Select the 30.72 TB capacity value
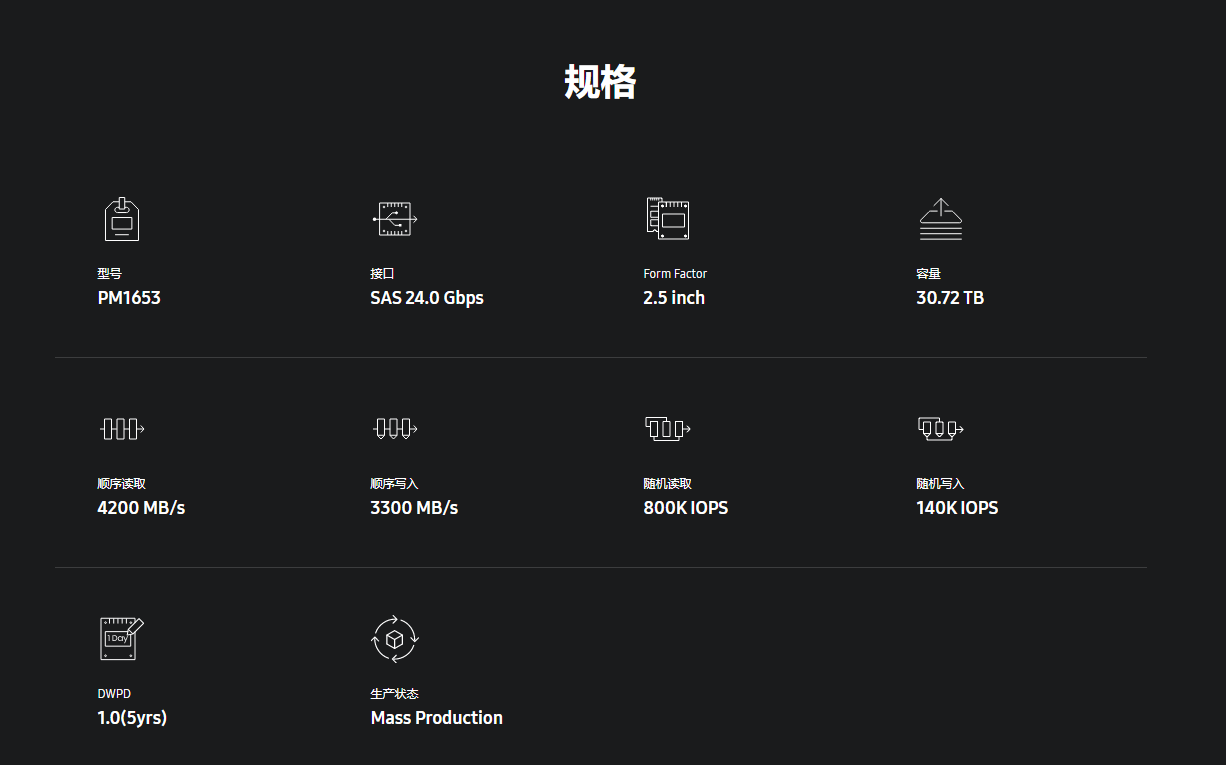Screen dimensions: 1226x765 pos(950,298)
